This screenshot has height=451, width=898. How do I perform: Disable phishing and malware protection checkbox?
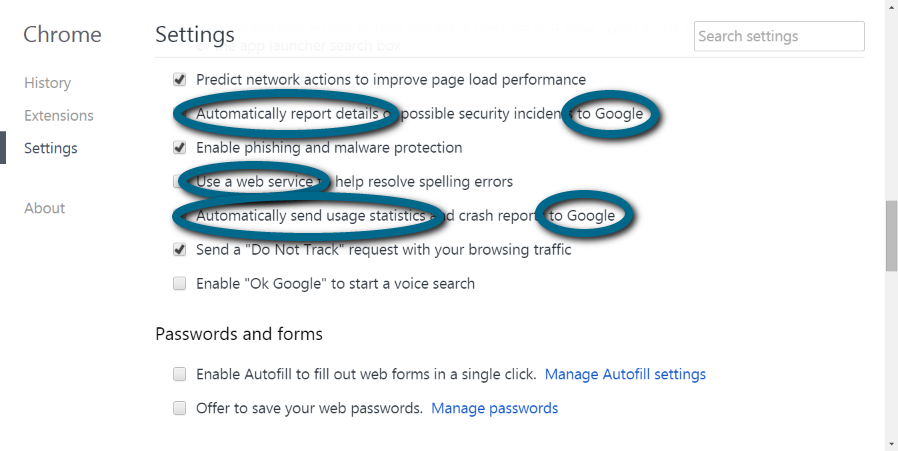(180, 147)
